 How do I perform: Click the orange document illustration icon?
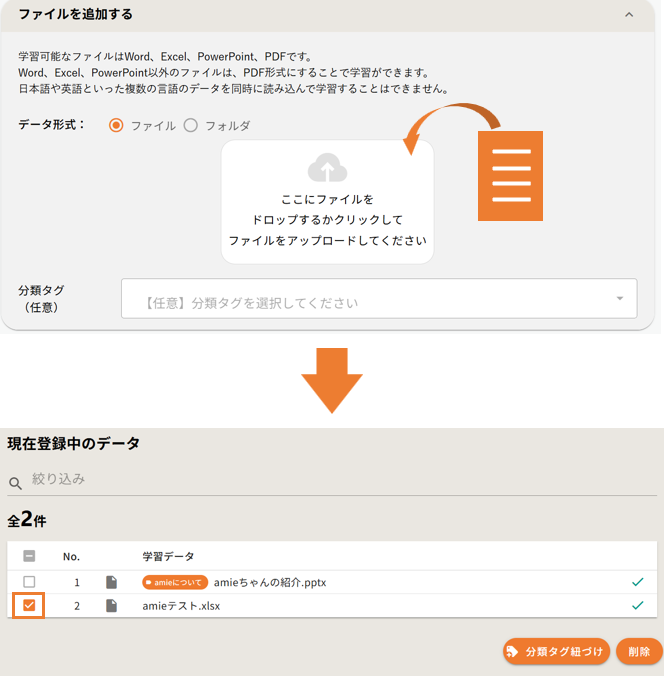coord(510,176)
